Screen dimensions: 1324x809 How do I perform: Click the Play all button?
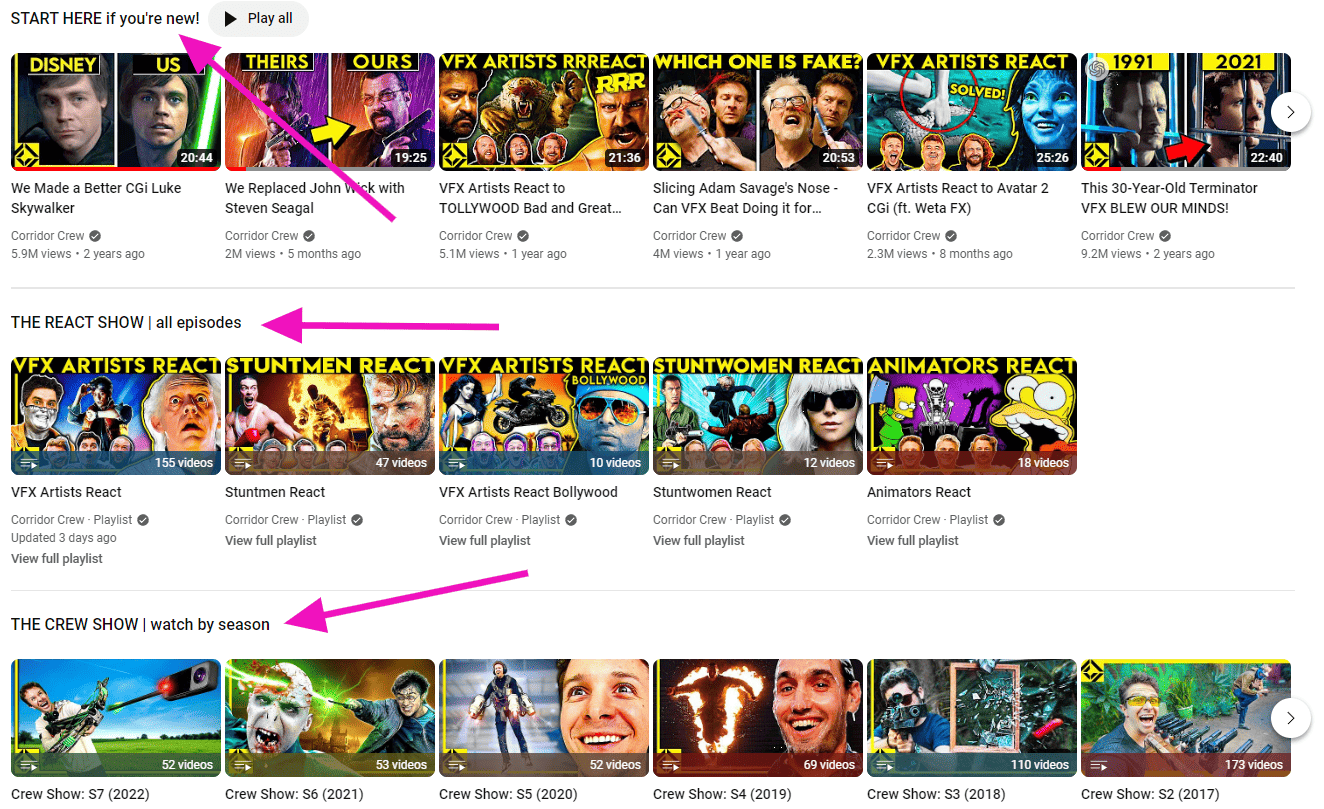258,19
